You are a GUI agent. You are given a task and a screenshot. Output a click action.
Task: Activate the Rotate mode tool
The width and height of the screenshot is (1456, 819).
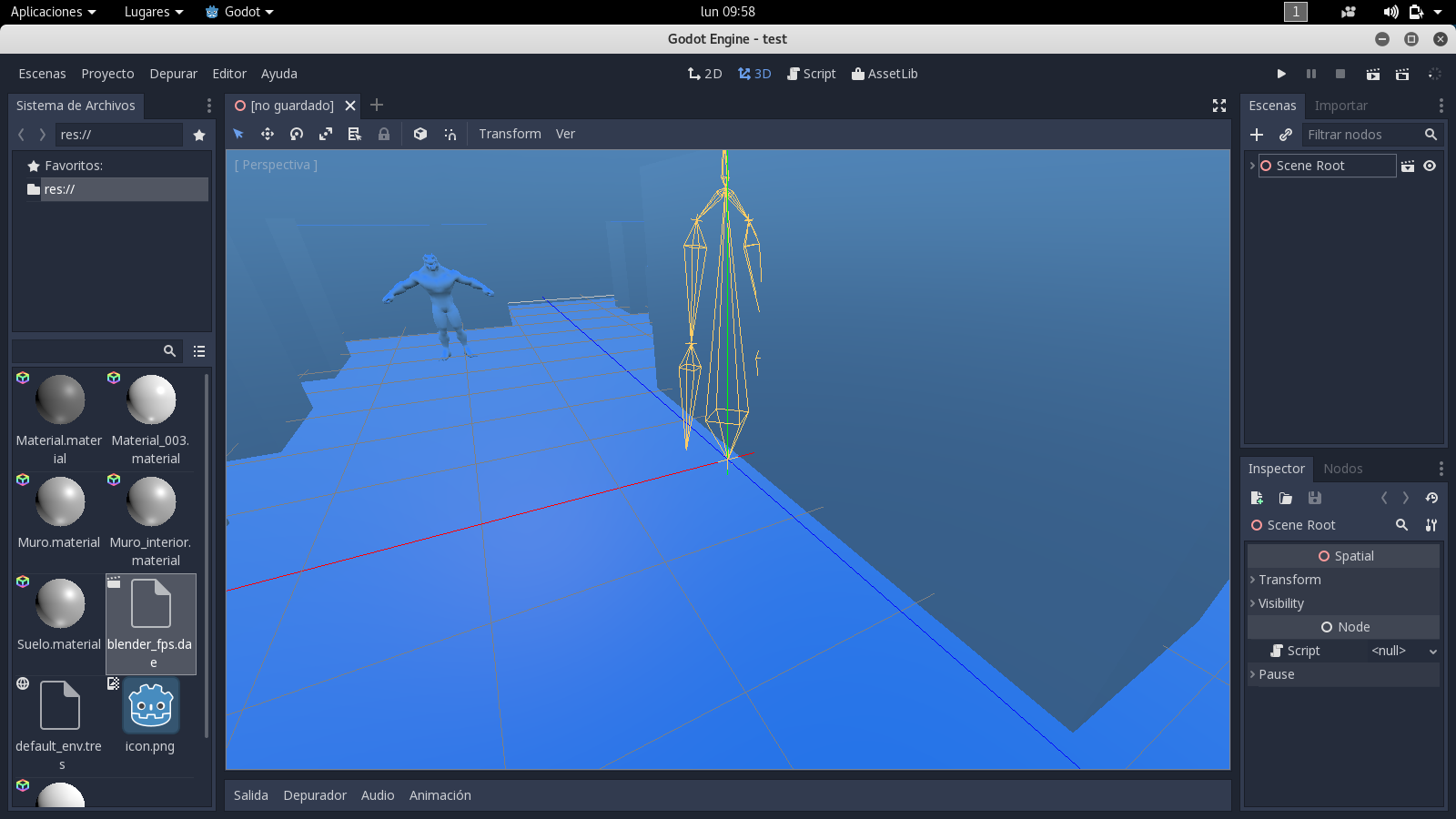point(297,134)
